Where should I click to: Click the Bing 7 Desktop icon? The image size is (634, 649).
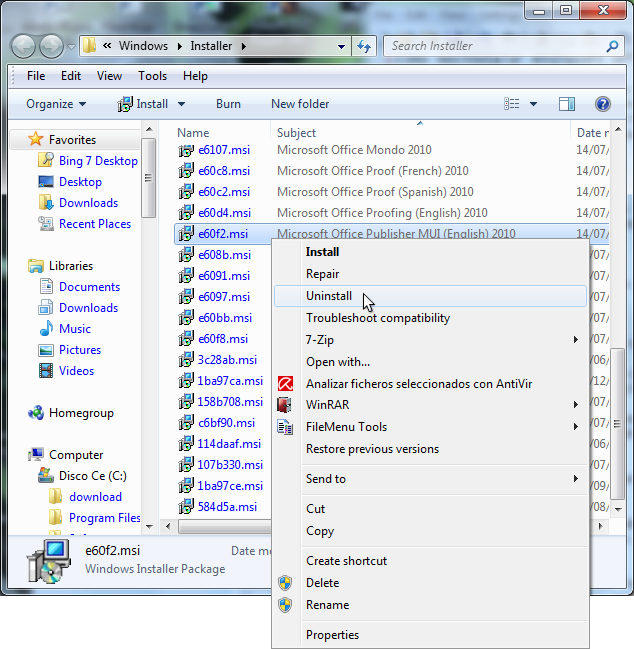[x=46, y=160]
